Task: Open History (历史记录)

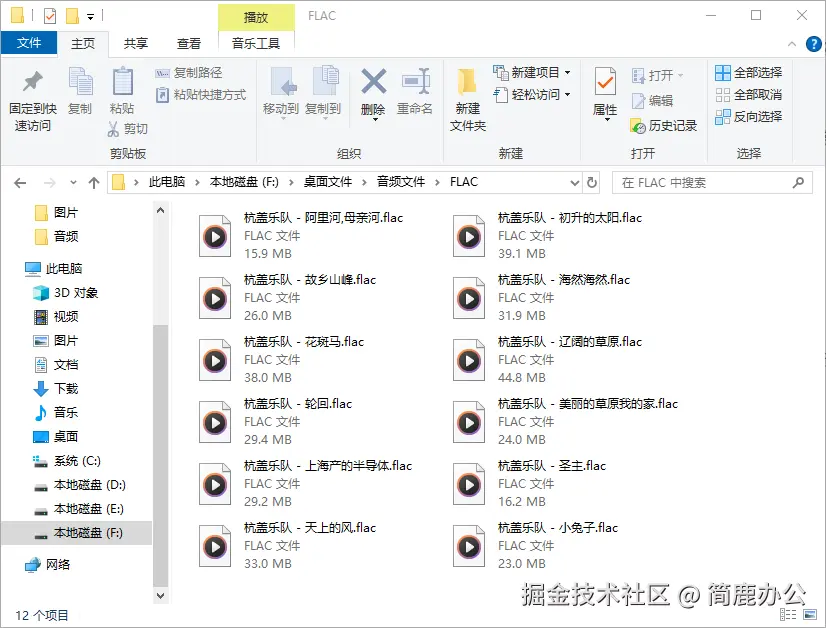Action: tap(664, 126)
